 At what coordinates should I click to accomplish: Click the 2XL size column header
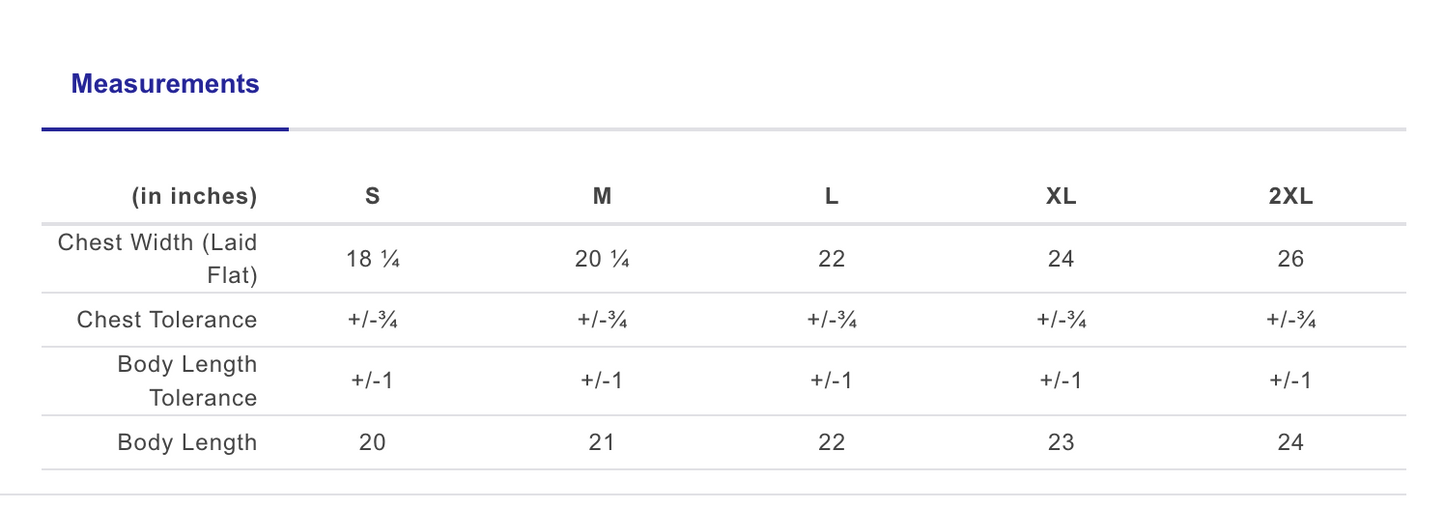pos(1290,197)
